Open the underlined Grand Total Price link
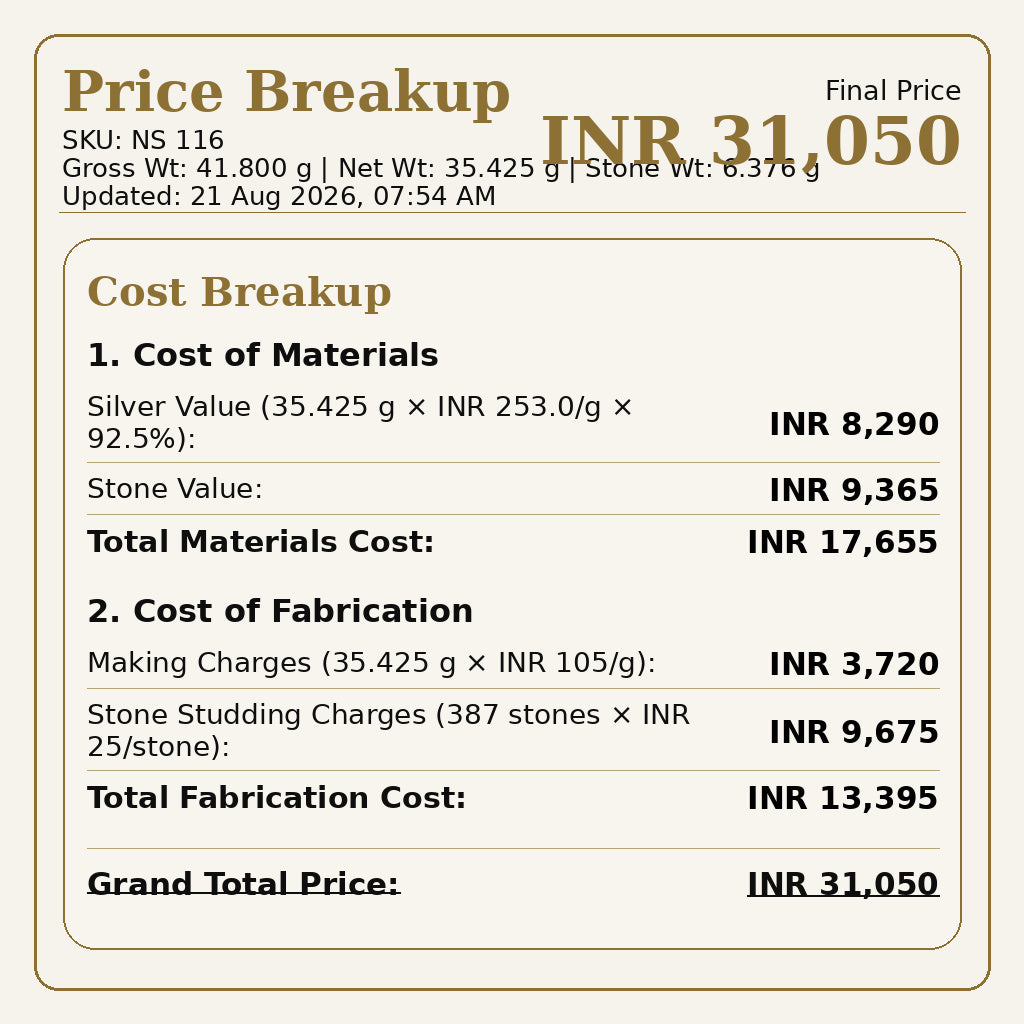Viewport: 1024px width, 1024px height. coord(243,884)
